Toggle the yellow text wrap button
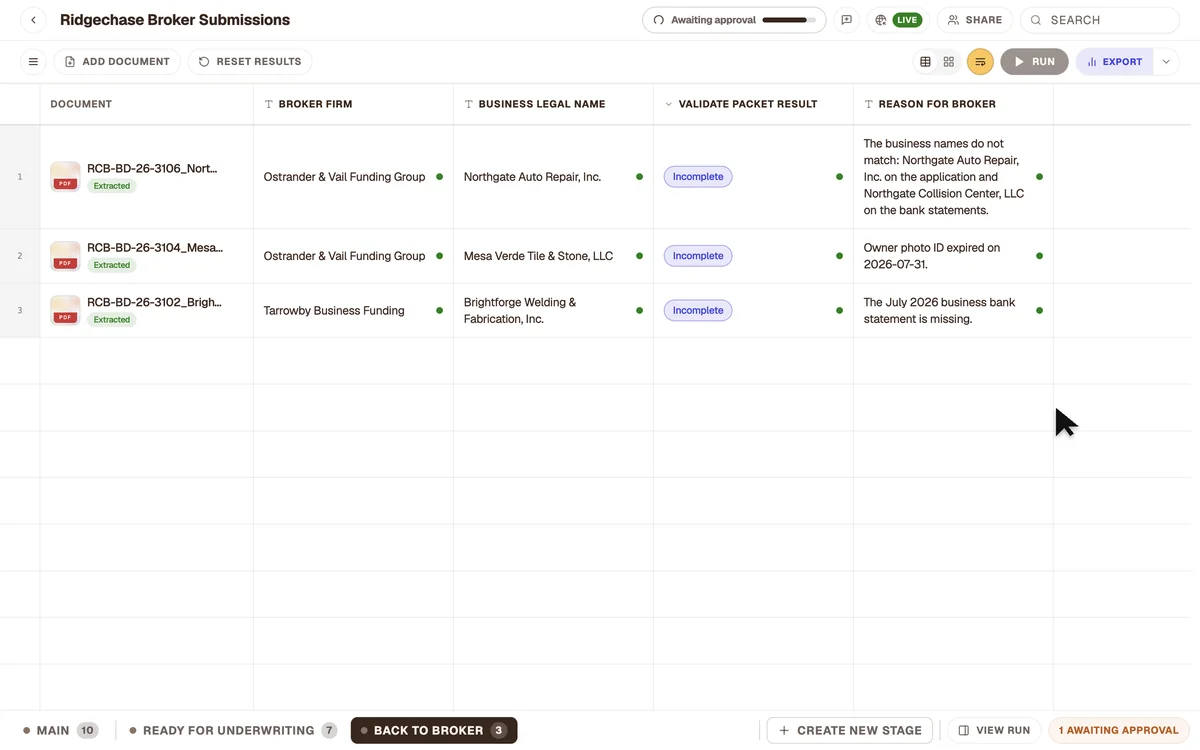Viewport: 1200px width, 750px height. click(980, 62)
